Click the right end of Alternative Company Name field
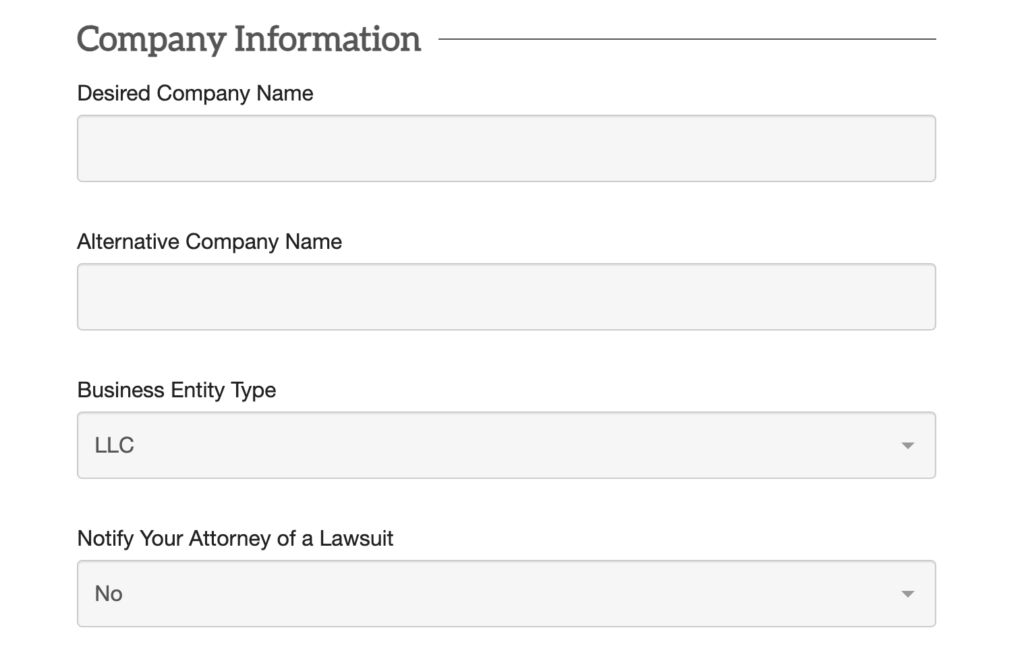The image size is (1024, 657). 920,297
